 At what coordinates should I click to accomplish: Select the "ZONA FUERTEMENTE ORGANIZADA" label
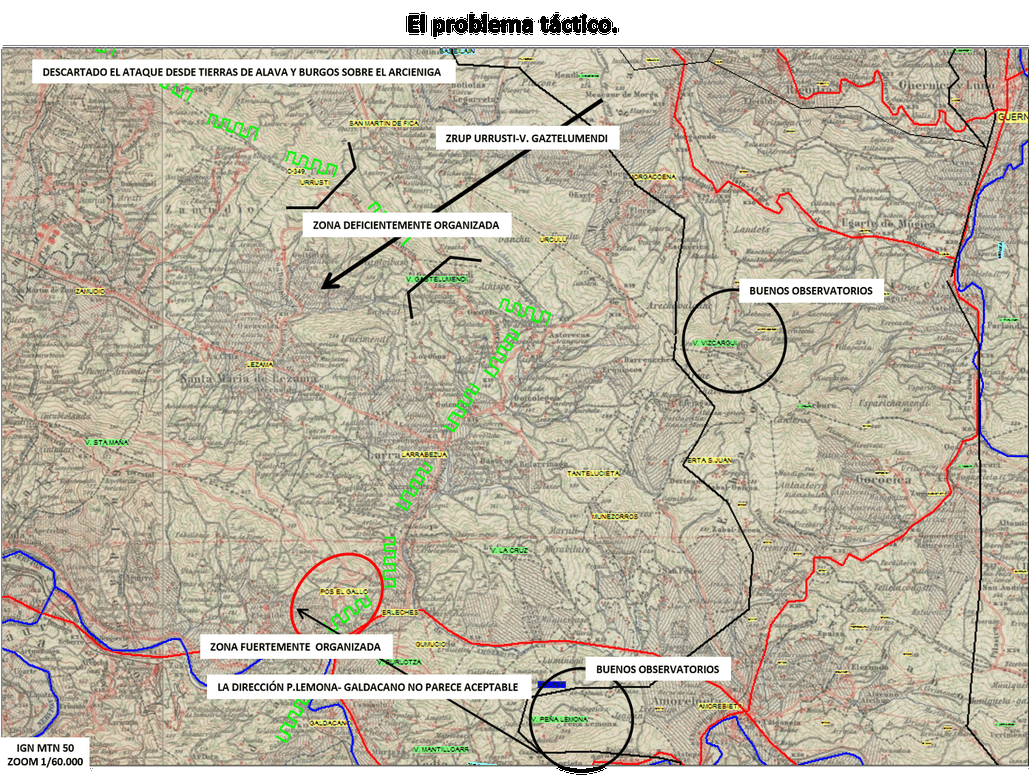click(x=295, y=646)
